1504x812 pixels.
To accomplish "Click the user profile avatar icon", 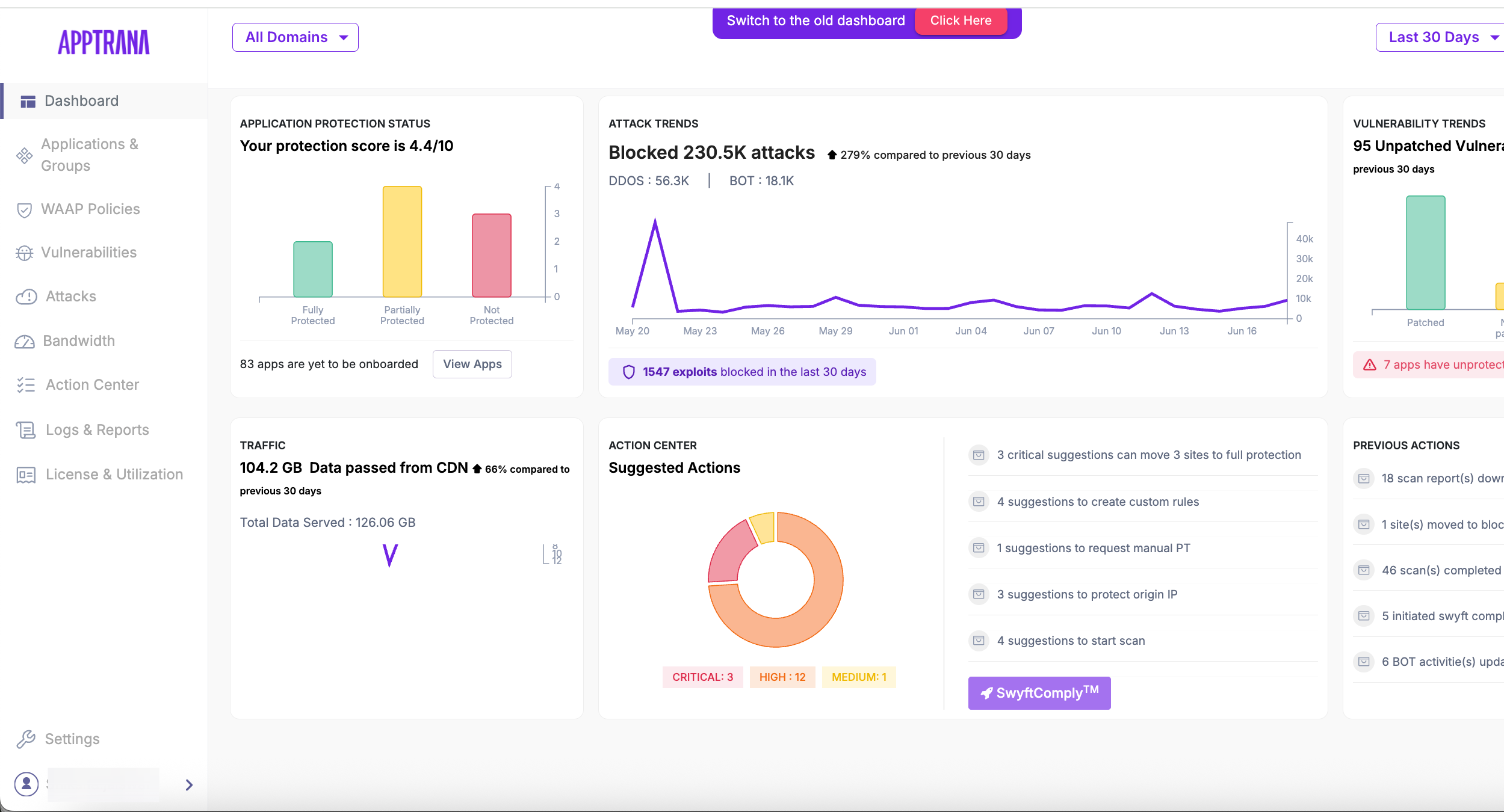I will click(x=26, y=784).
